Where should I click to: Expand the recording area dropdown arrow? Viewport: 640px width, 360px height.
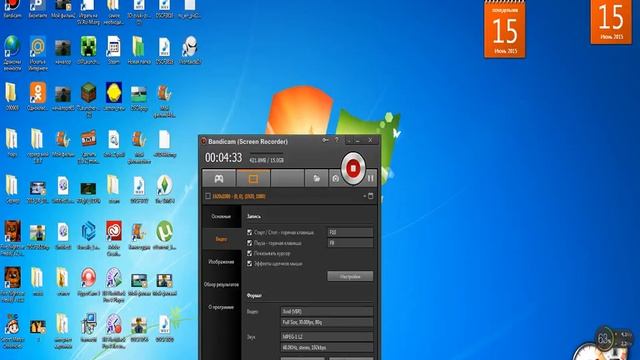(x=364, y=196)
